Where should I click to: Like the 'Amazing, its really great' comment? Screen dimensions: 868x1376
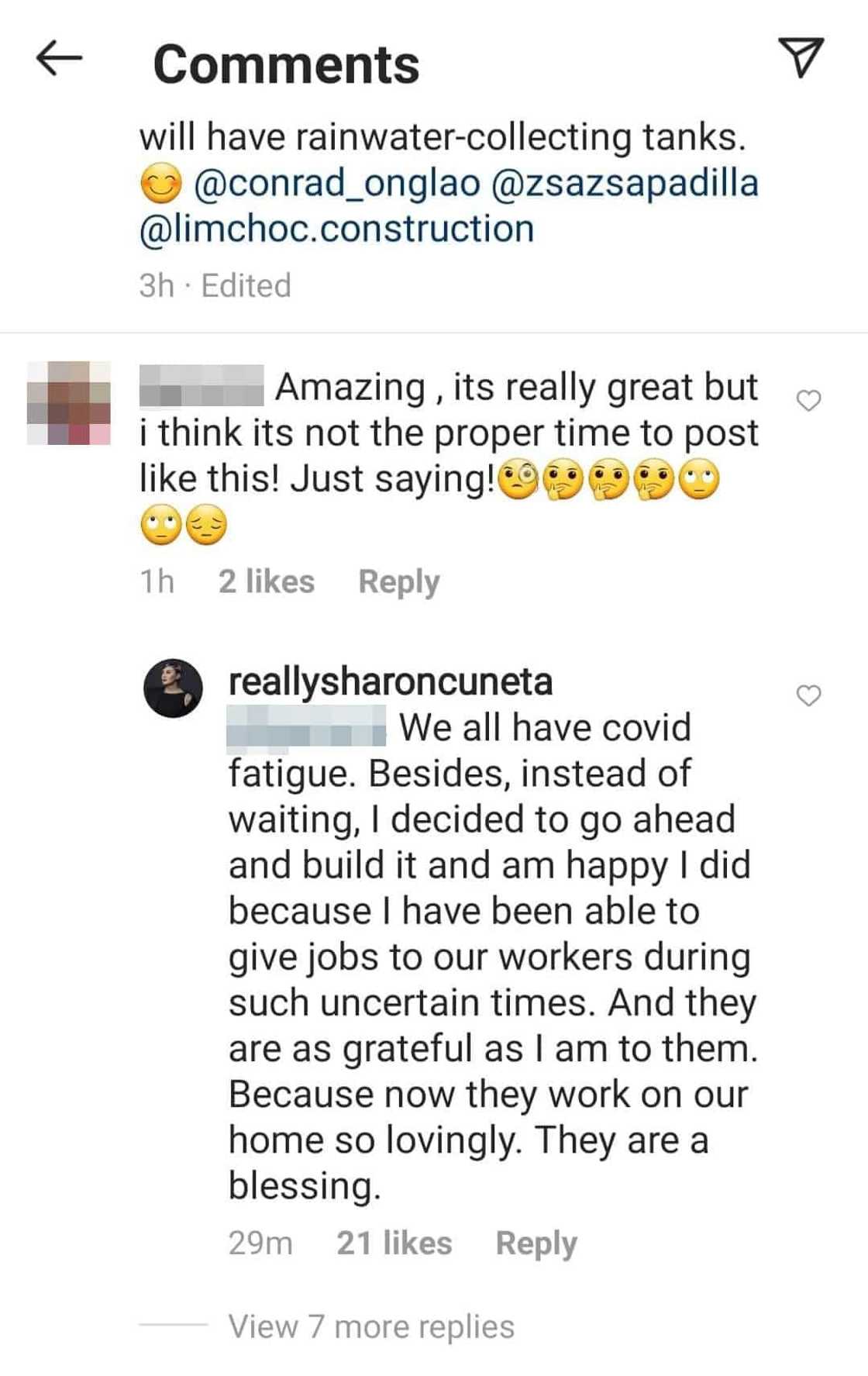(x=808, y=400)
